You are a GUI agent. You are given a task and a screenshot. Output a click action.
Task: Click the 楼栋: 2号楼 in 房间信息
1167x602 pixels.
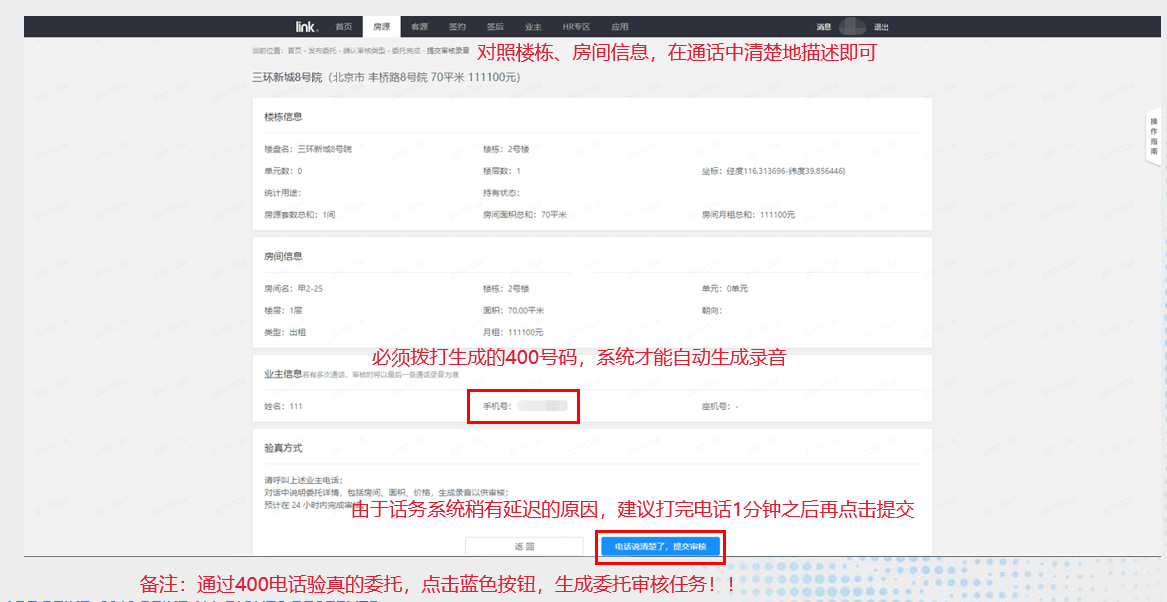pyautogui.click(x=505, y=289)
